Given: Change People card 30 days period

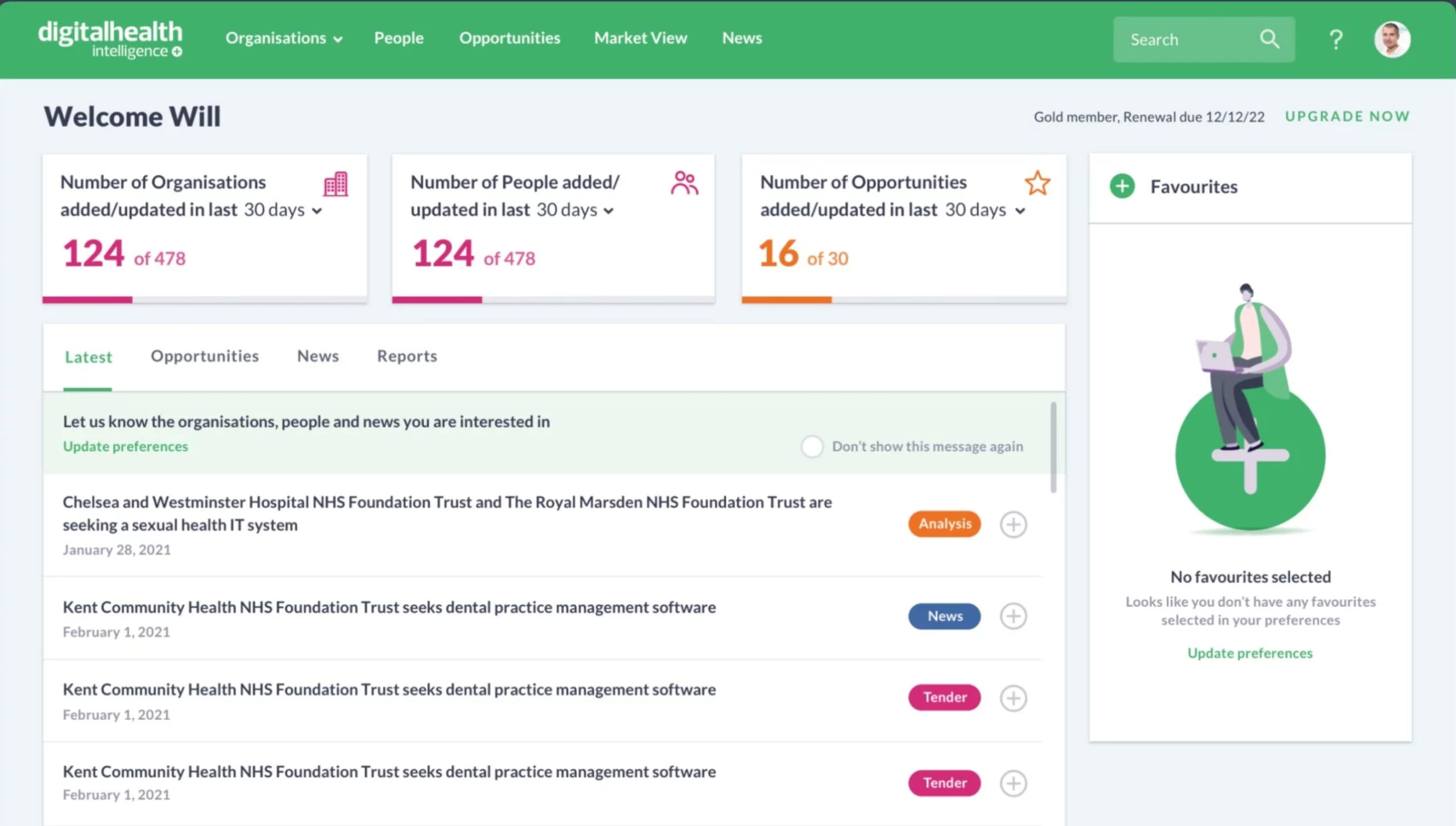Looking at the screenshot, I should tap(575, 210).
